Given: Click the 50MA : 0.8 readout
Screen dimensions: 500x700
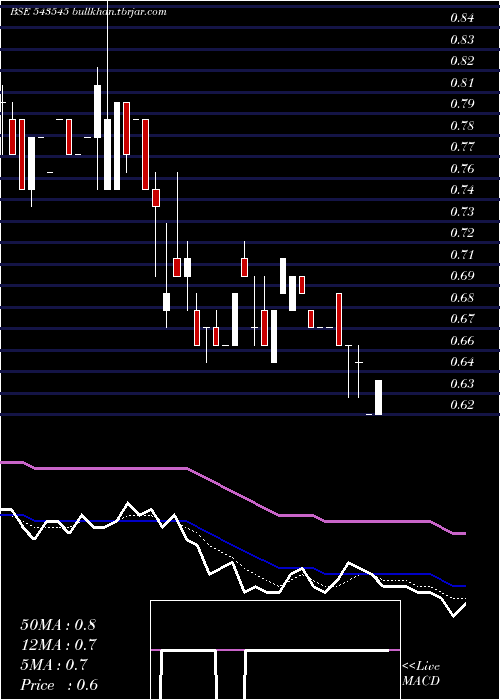Looking at the screenshot, I should coord(58,625).
